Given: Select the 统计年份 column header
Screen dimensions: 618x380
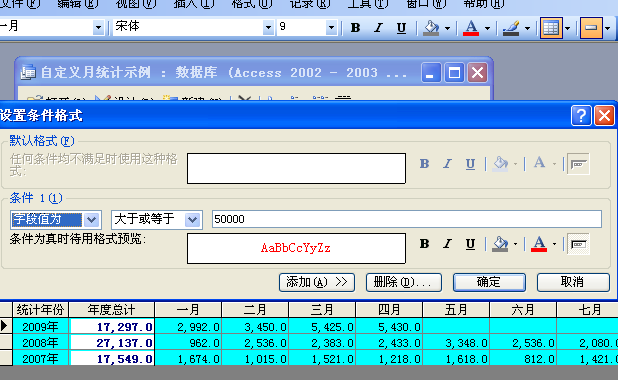Looking at the screenshot, I should (41, 310).
